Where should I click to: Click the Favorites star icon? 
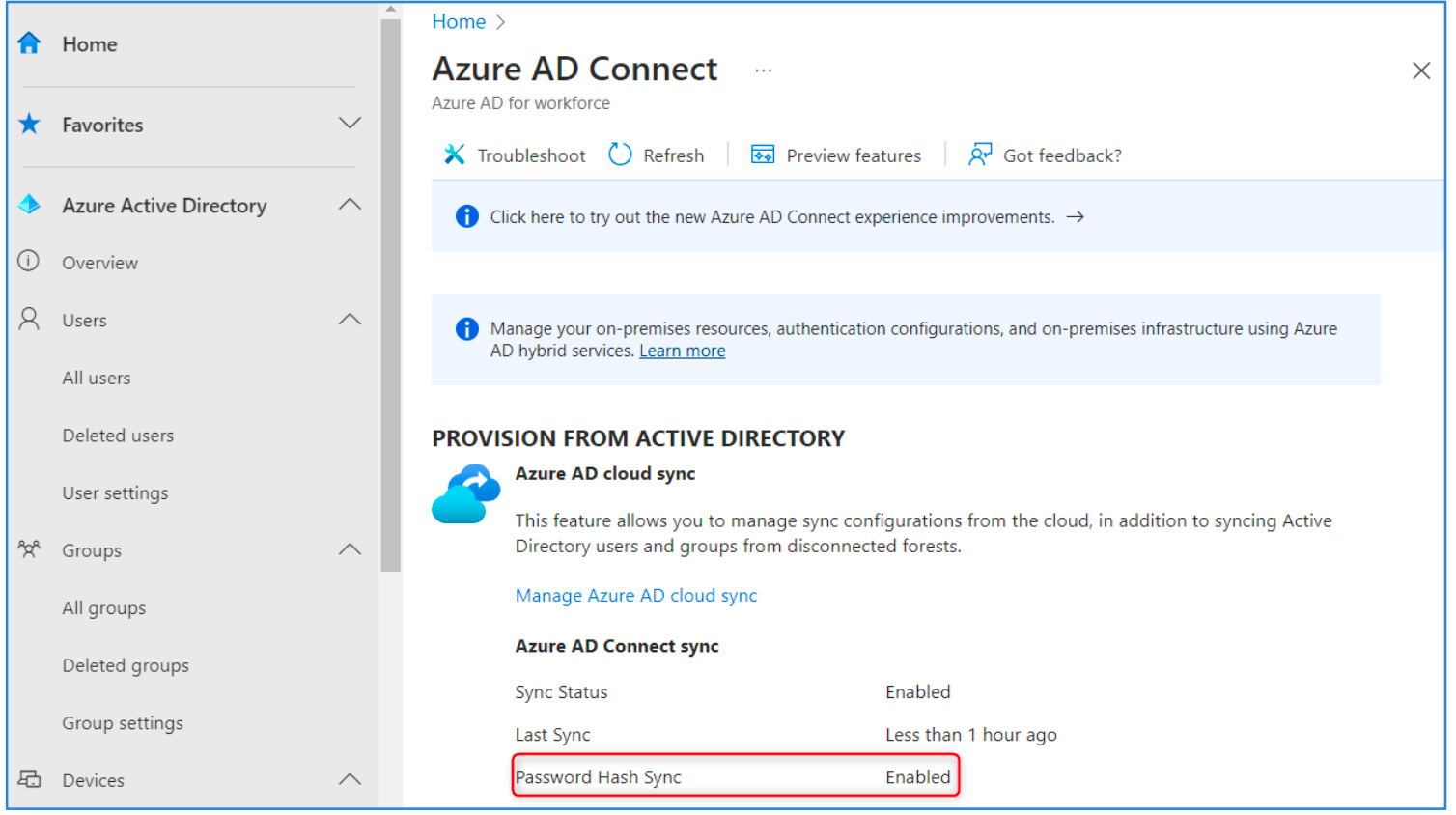pos(29,124)
